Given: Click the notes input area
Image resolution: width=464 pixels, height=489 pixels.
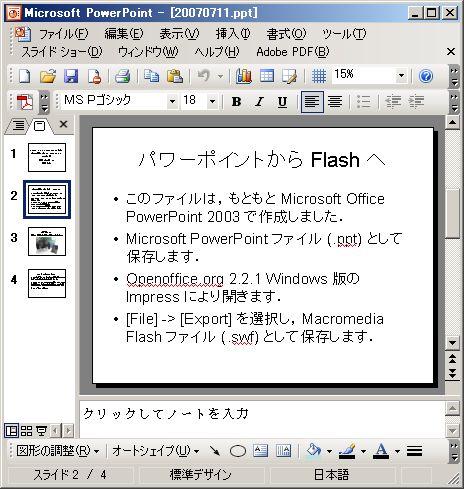Looking at the screenshot, I should 262,419.
